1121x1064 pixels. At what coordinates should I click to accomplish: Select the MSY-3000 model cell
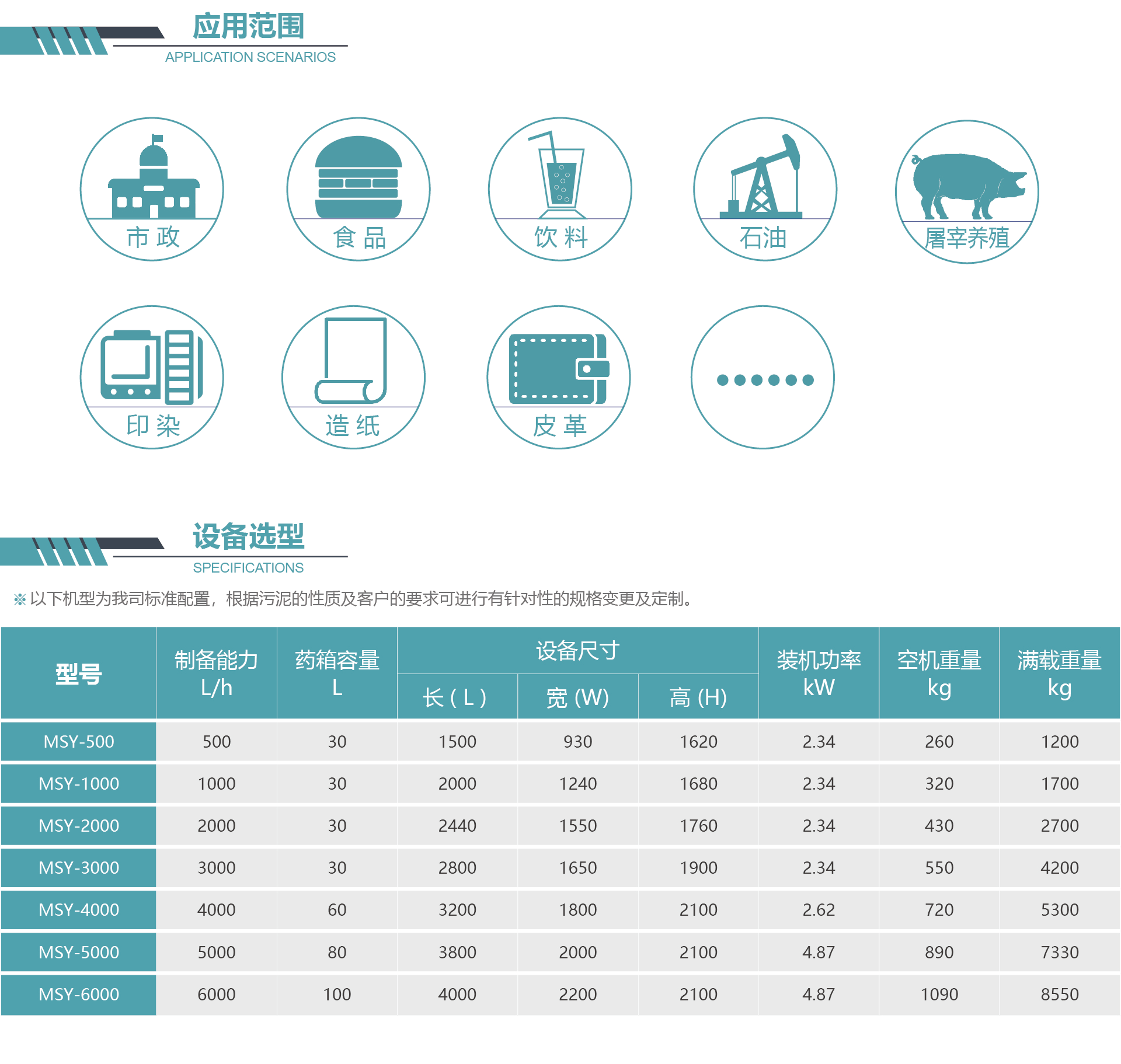[x=79, y=867]
